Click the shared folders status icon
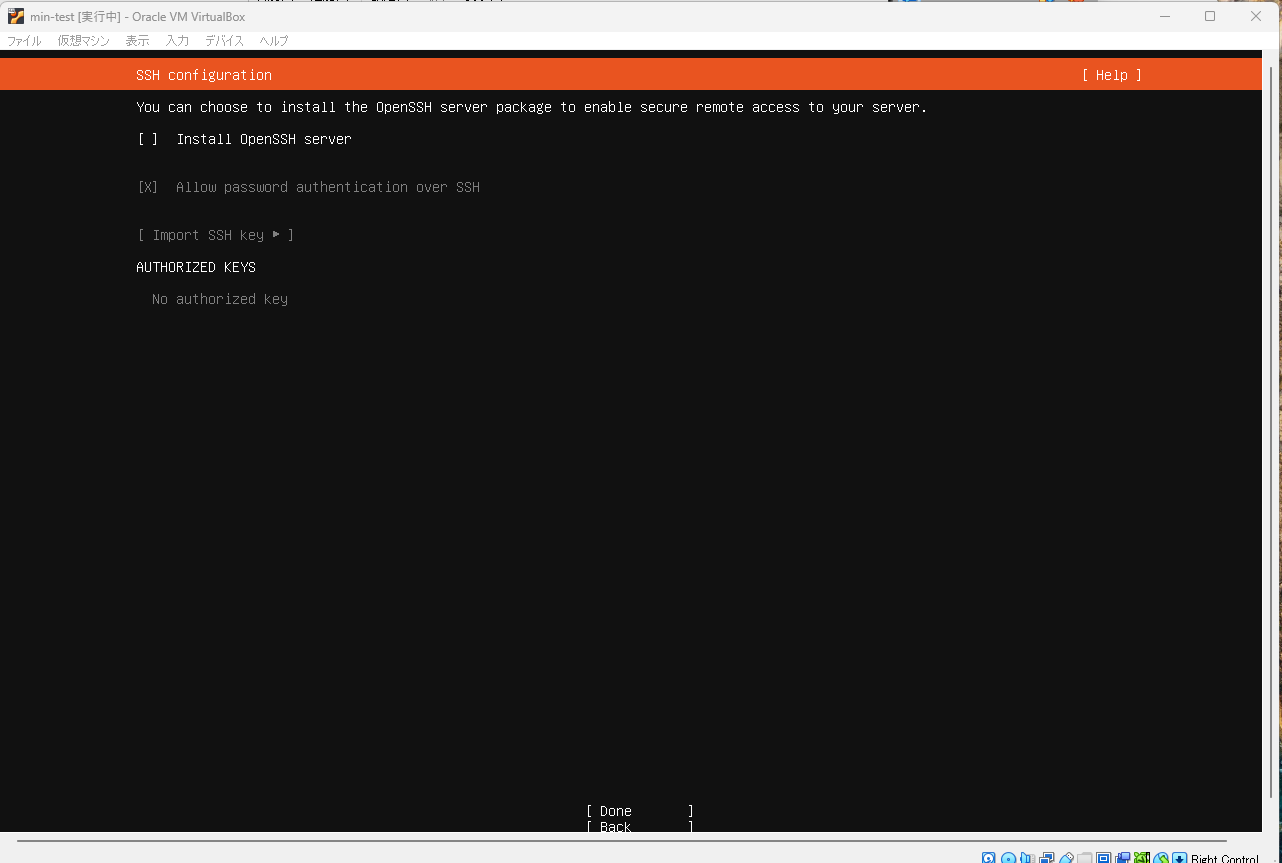The height and width of the screenshot is (863, 1282). [1084, 857]
